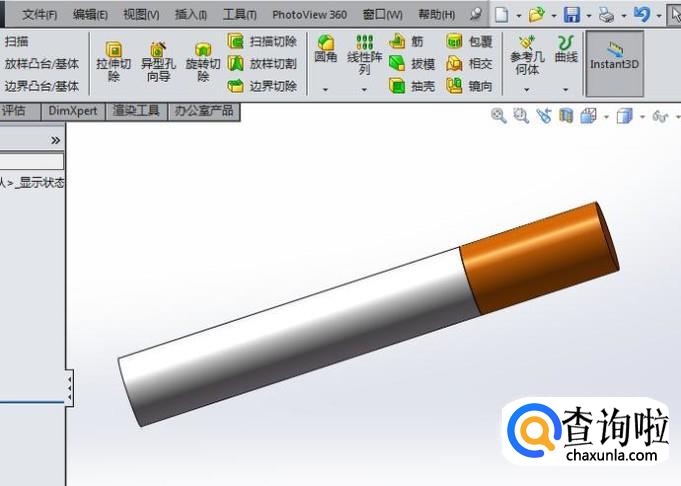Expand the side panel double chevron
Screen dimensions: 681x486
point(55,140)
